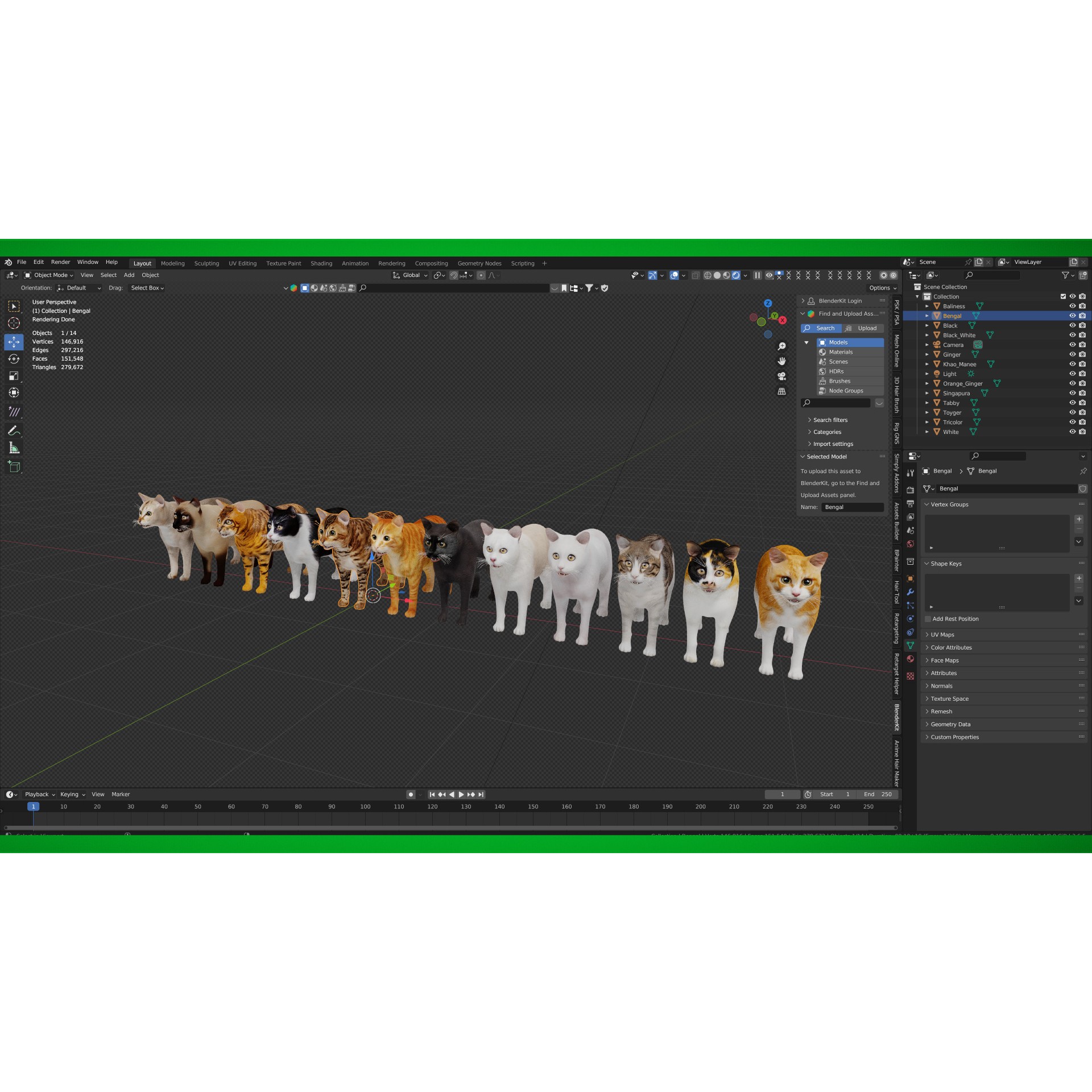1092x1092 pixels.
Task: Hide the Tabby object in the outliner
Action: click(1073, 403)
